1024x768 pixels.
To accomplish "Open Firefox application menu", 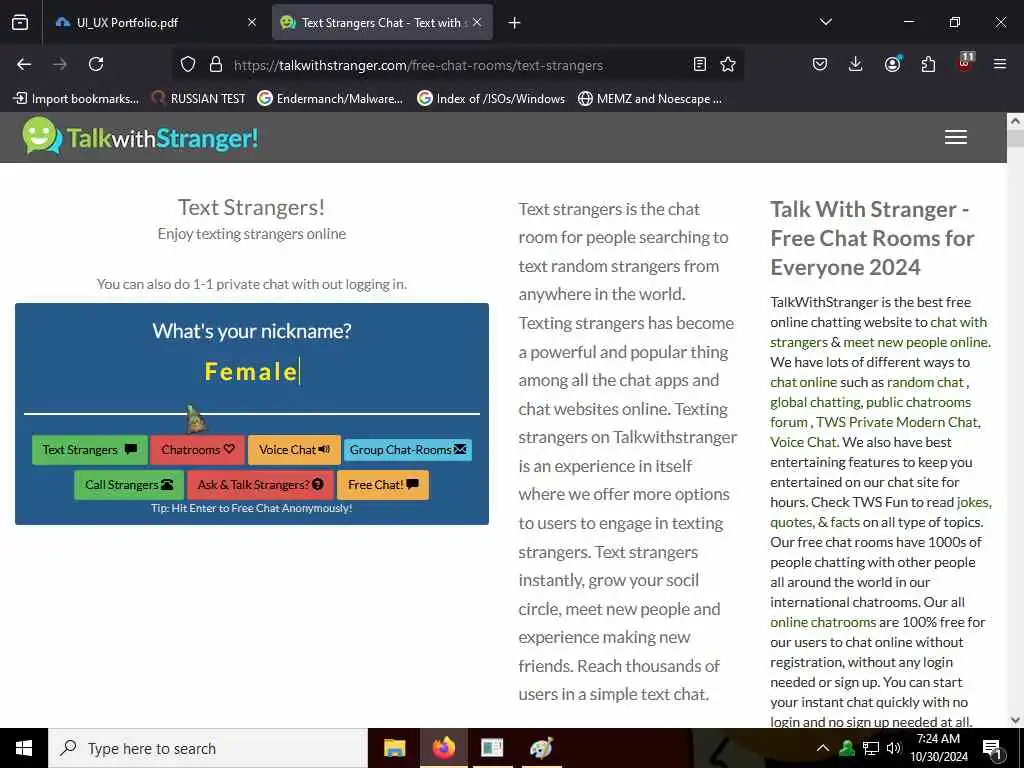I will pyautogui.click(x=1000, y=64).
